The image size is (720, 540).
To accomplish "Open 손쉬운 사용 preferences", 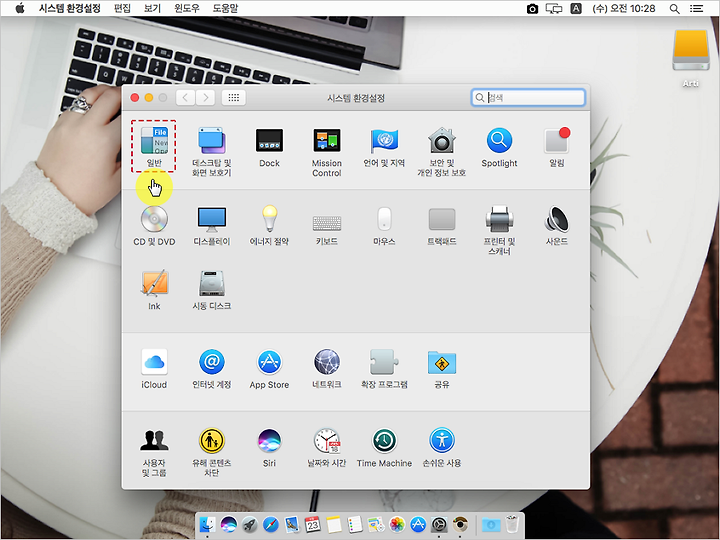I will [442, 448].
